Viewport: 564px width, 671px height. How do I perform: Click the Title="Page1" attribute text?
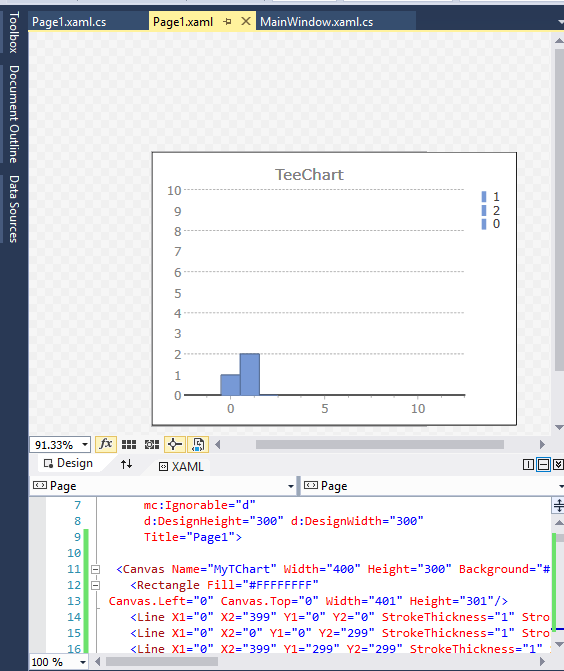189,537
